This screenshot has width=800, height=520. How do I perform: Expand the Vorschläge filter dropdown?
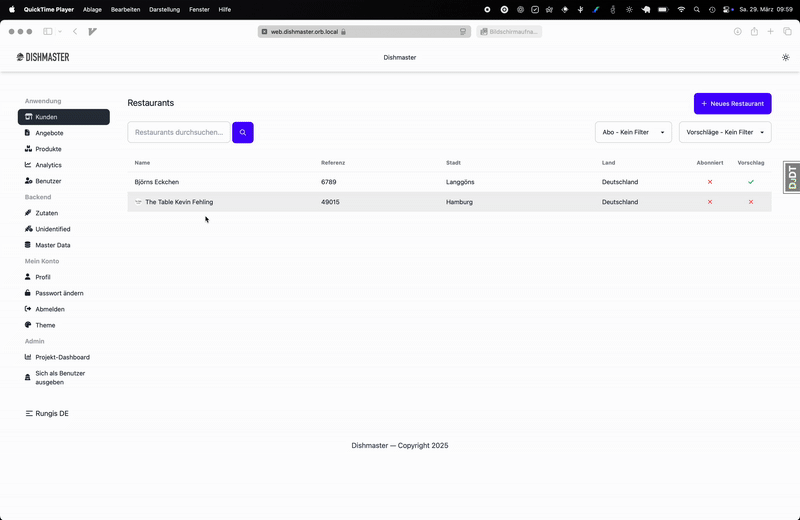(725, 132)
